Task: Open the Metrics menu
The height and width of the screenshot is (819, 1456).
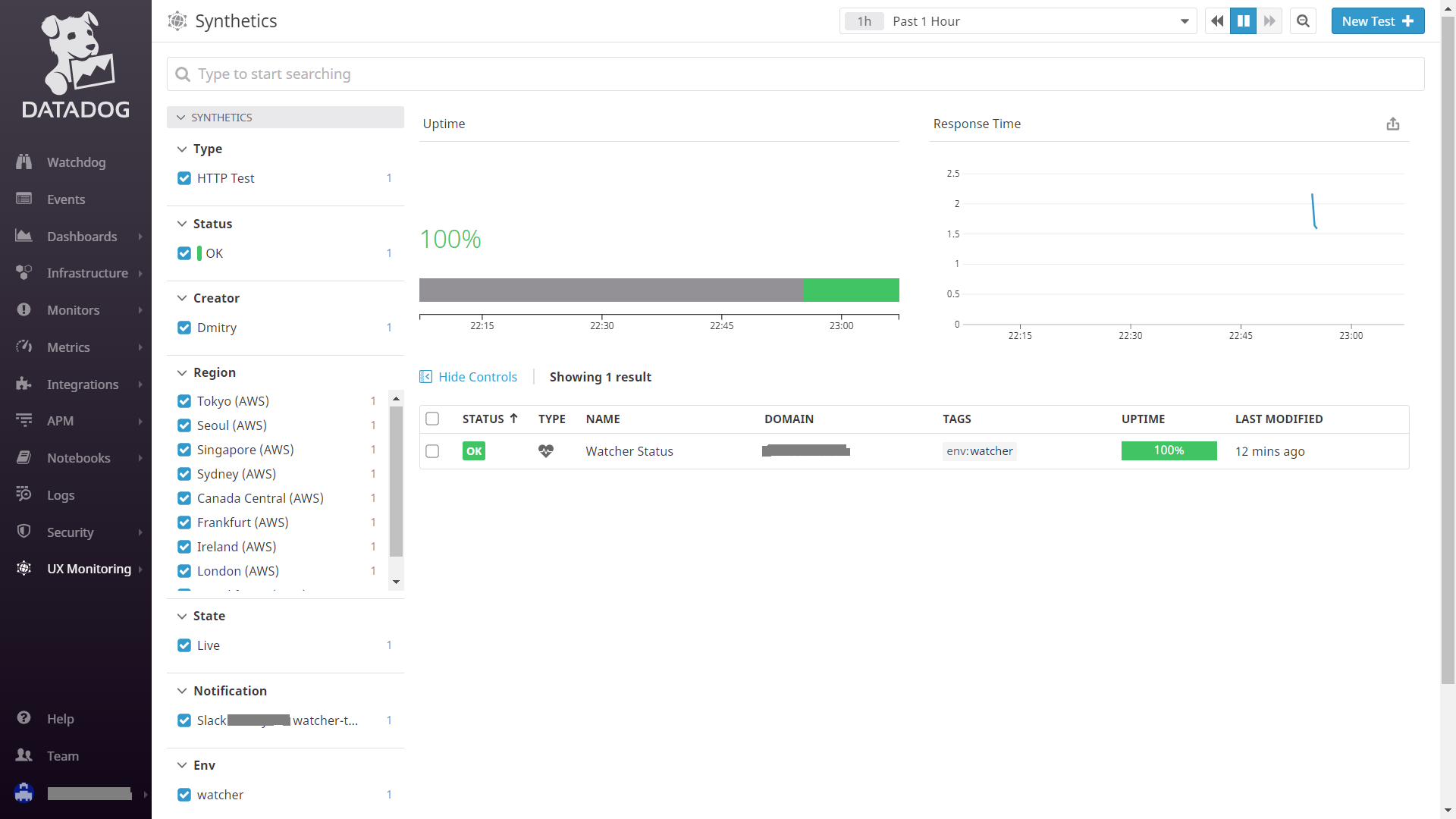Action: click(x=76, y=347)
